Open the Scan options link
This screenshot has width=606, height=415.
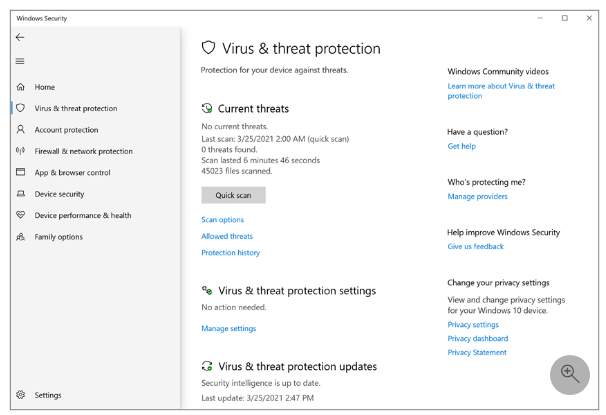(x=222, y=220)
